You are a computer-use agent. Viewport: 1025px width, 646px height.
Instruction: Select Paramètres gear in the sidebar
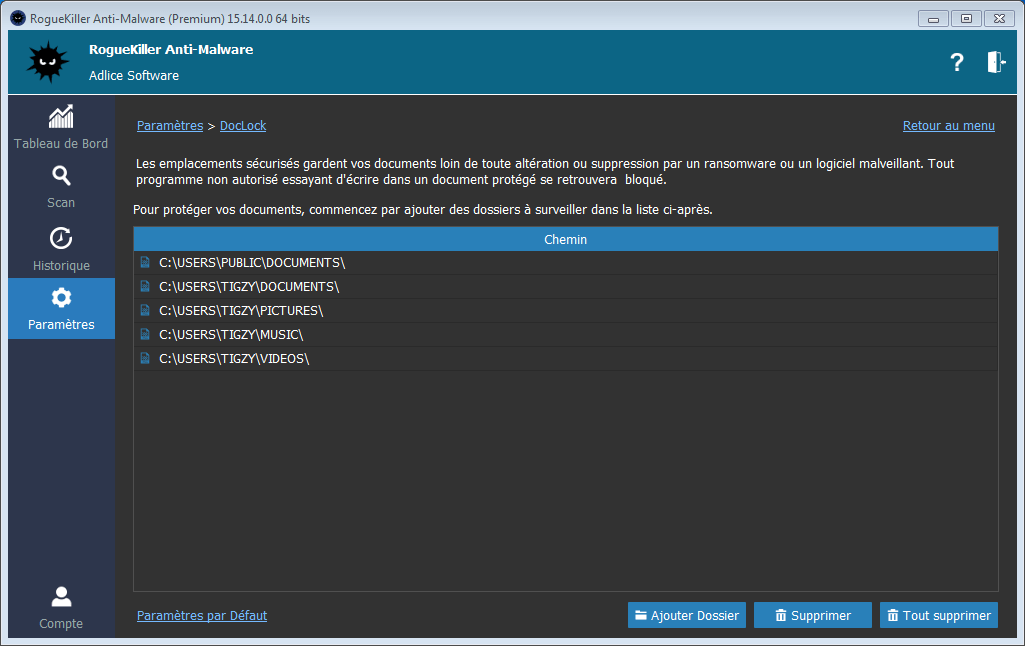coord(61,309)
